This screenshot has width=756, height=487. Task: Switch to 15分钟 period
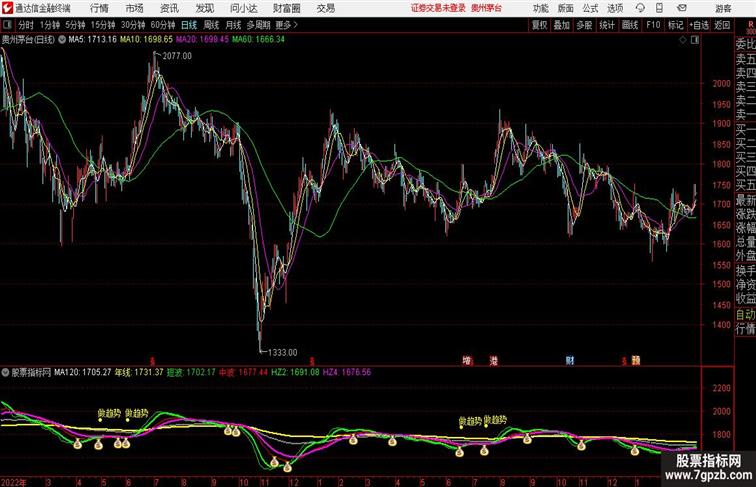coord(103,25)
